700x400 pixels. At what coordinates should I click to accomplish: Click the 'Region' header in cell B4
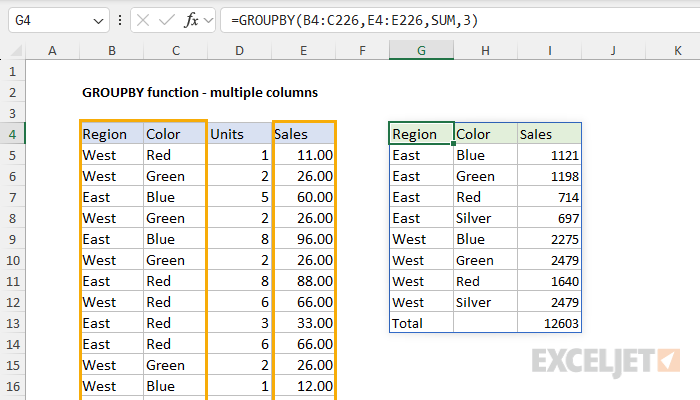112,134
